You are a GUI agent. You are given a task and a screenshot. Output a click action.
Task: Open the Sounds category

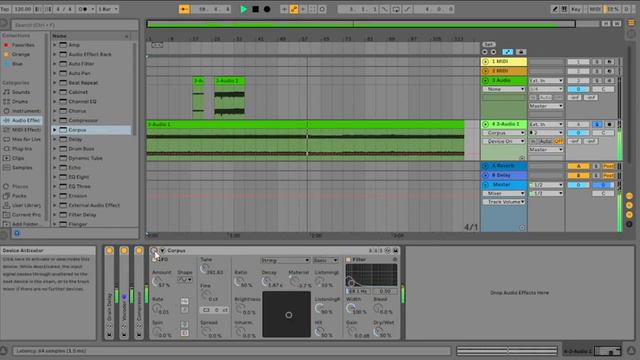coord(21,92)
